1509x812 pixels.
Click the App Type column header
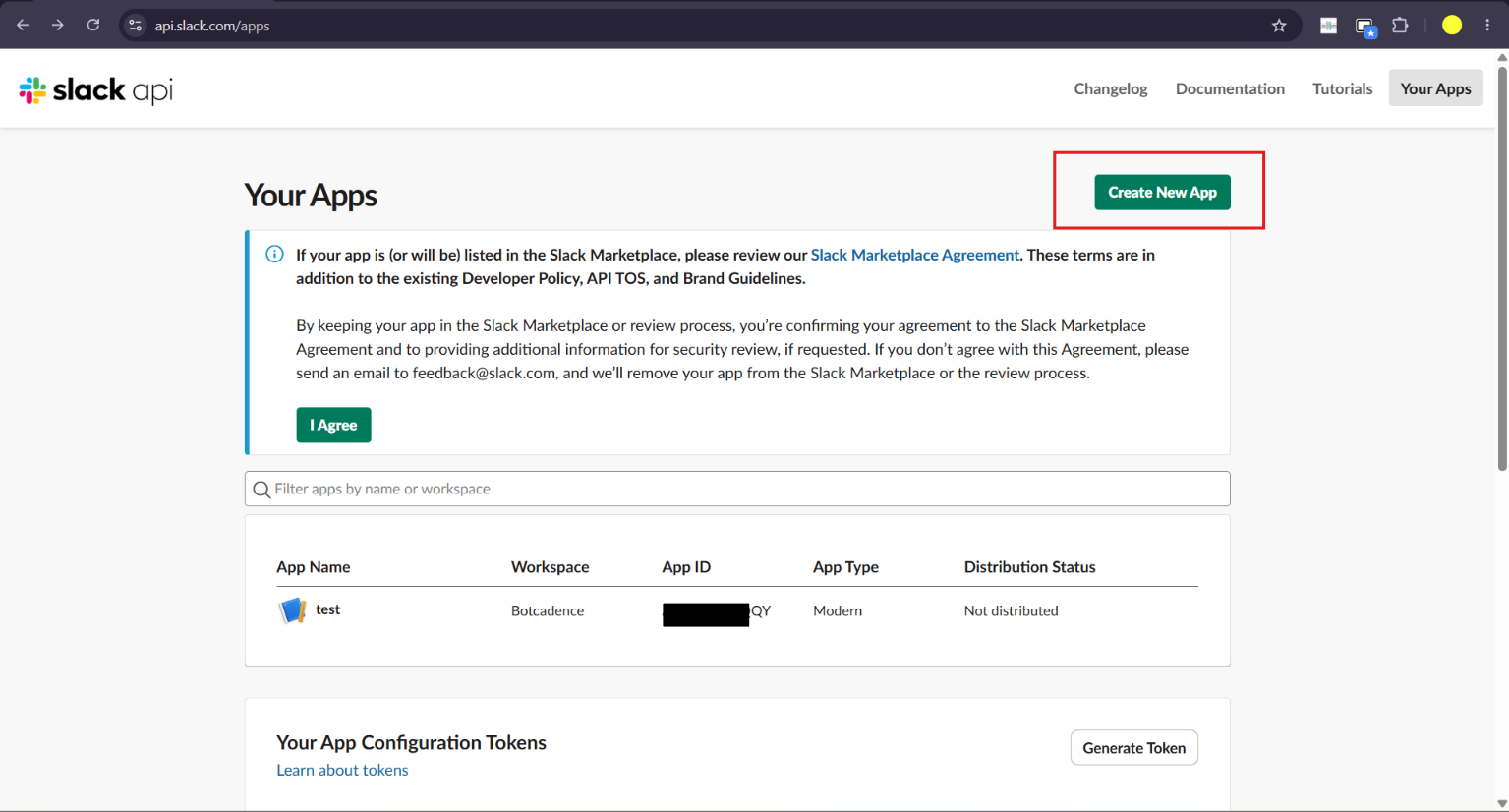[x=845, y=567]
